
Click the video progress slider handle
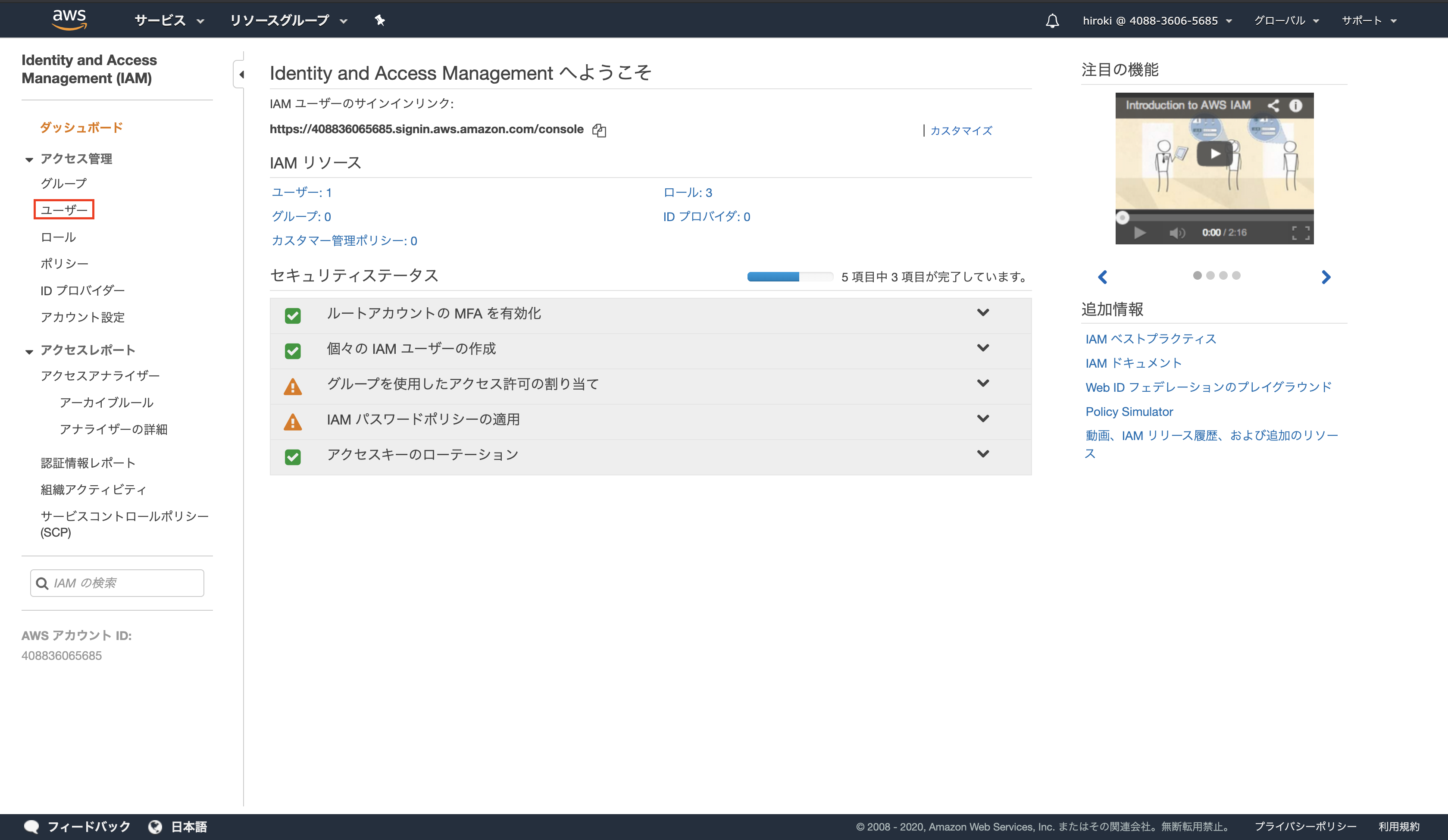point(1122,218)
